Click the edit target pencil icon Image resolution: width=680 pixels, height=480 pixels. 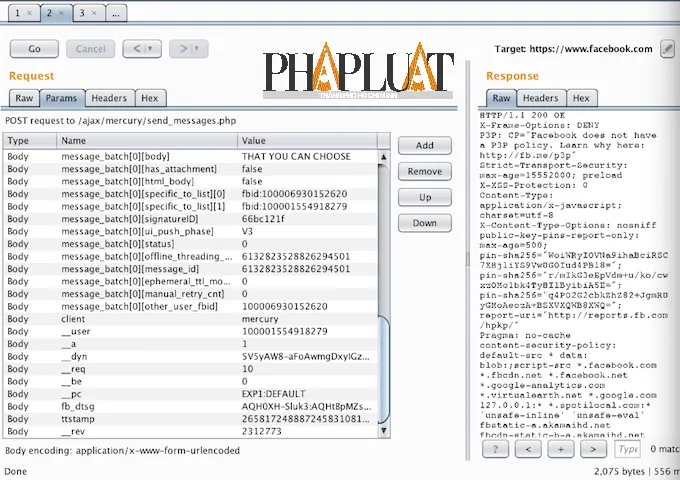[668, 47]
